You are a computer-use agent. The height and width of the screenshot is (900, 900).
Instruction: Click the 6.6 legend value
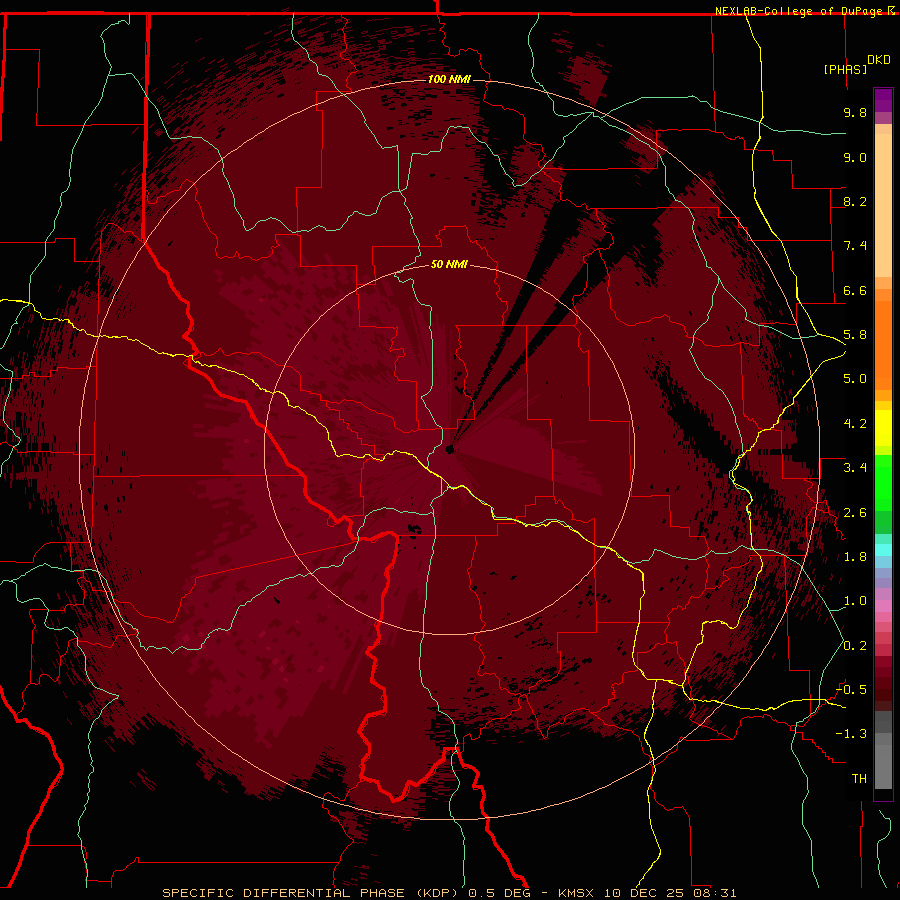(x=855, y=290)
